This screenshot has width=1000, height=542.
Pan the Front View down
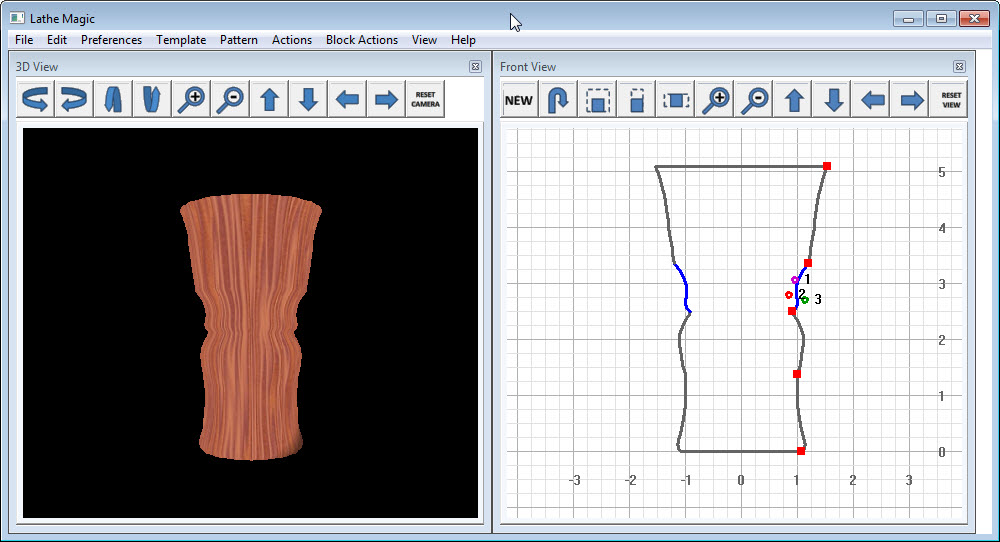834,100
